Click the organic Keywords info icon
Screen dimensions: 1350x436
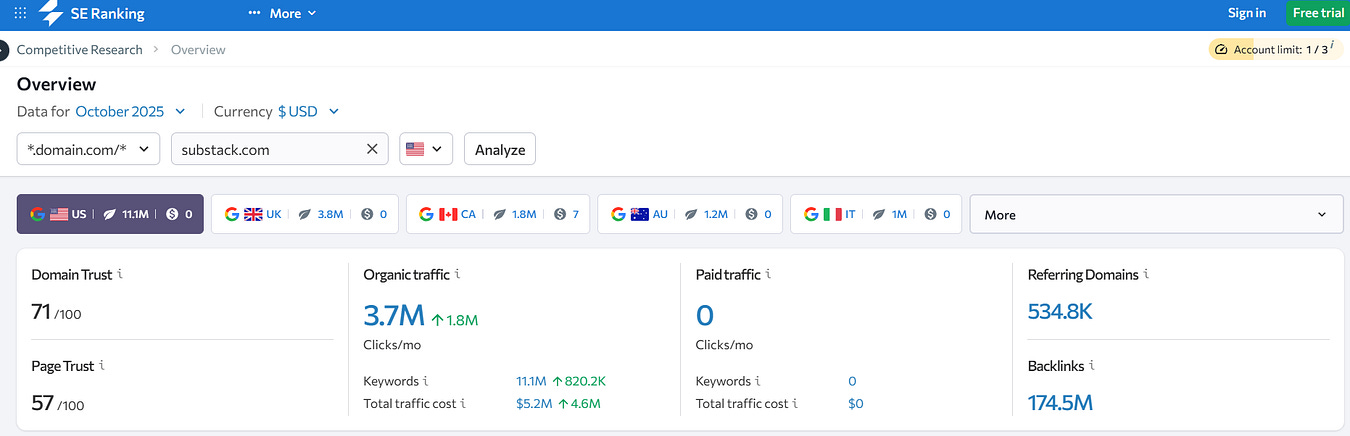coord(426,380)
